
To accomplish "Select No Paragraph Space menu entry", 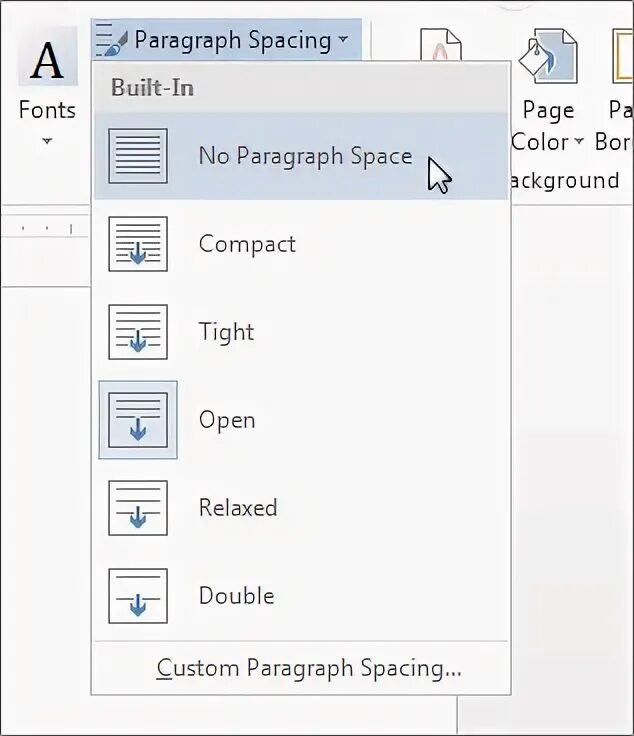I will 301,156.
